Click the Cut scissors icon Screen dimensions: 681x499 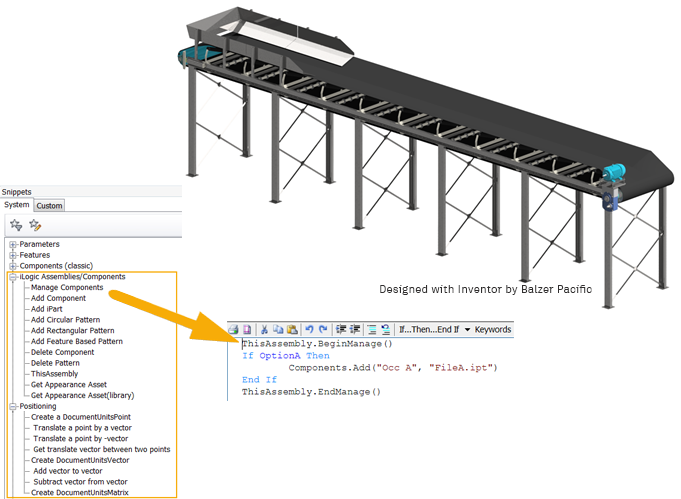(x=264, y=330)
